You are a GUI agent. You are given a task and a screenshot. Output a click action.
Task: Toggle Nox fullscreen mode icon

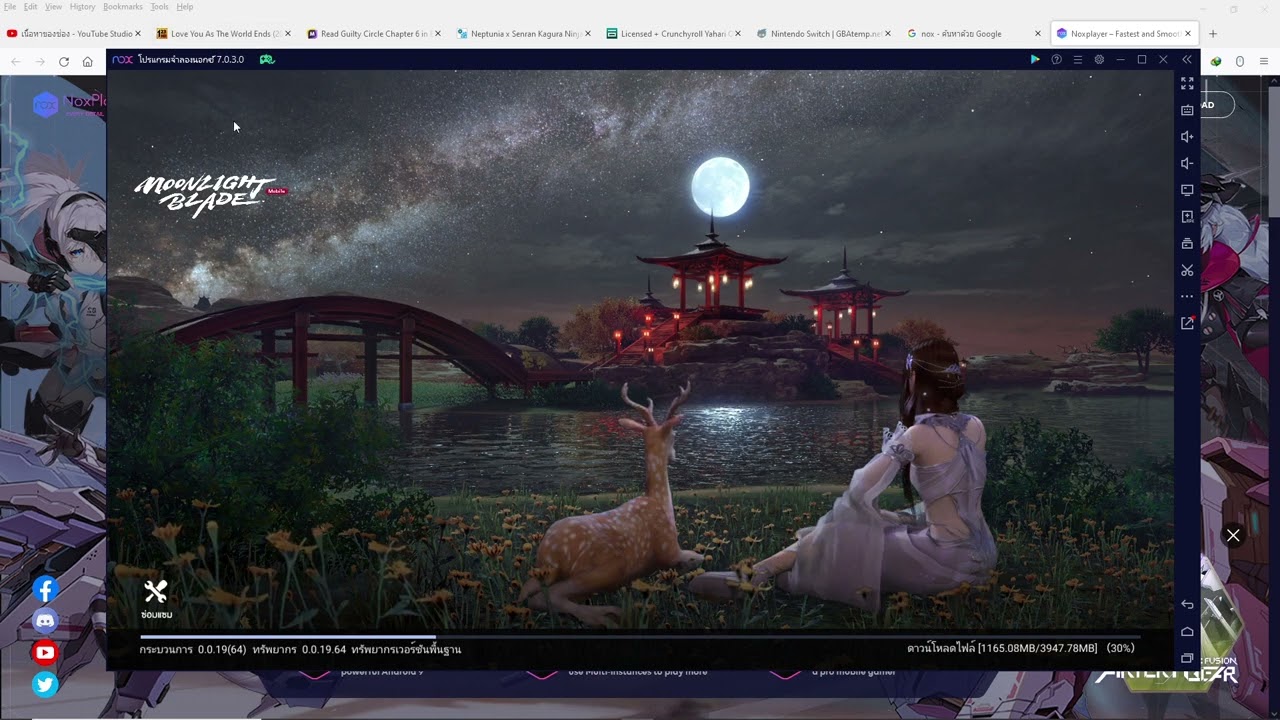1187,84
